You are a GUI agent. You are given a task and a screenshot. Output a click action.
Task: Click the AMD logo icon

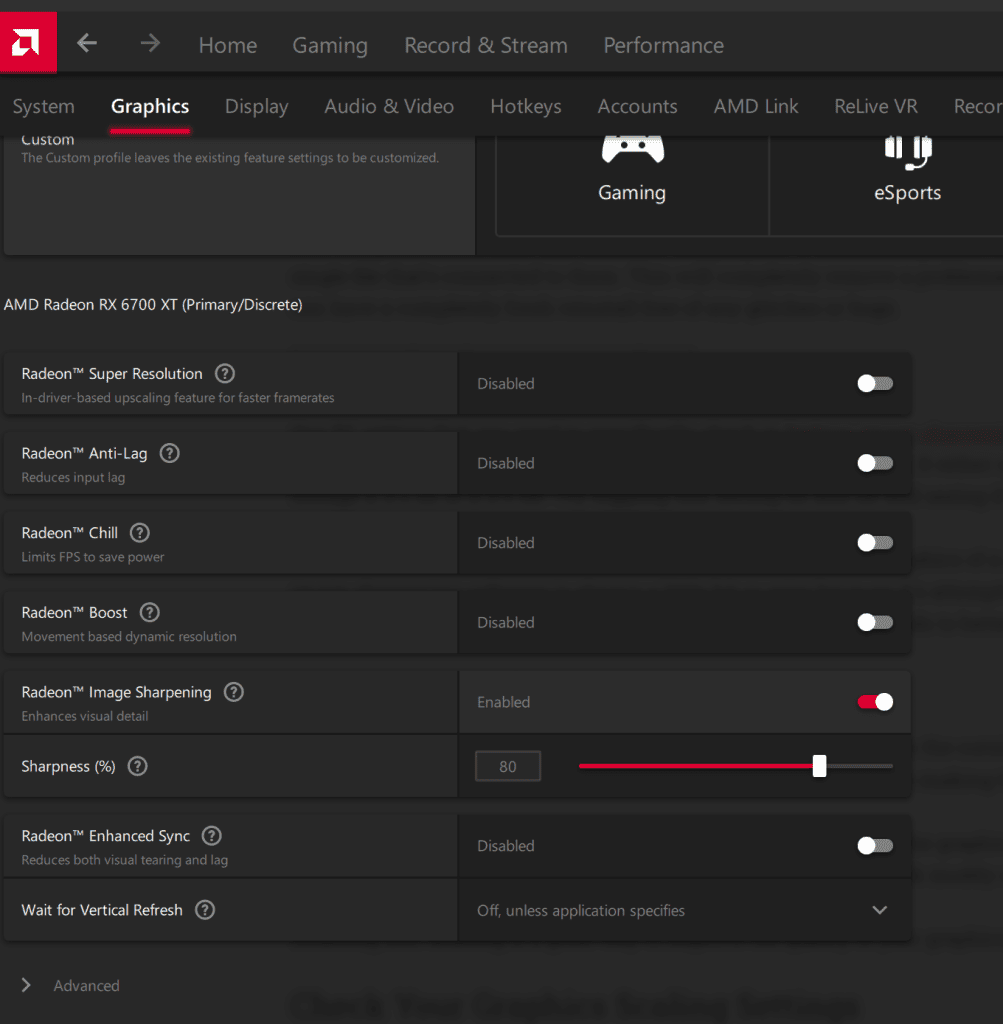(28, 42)
